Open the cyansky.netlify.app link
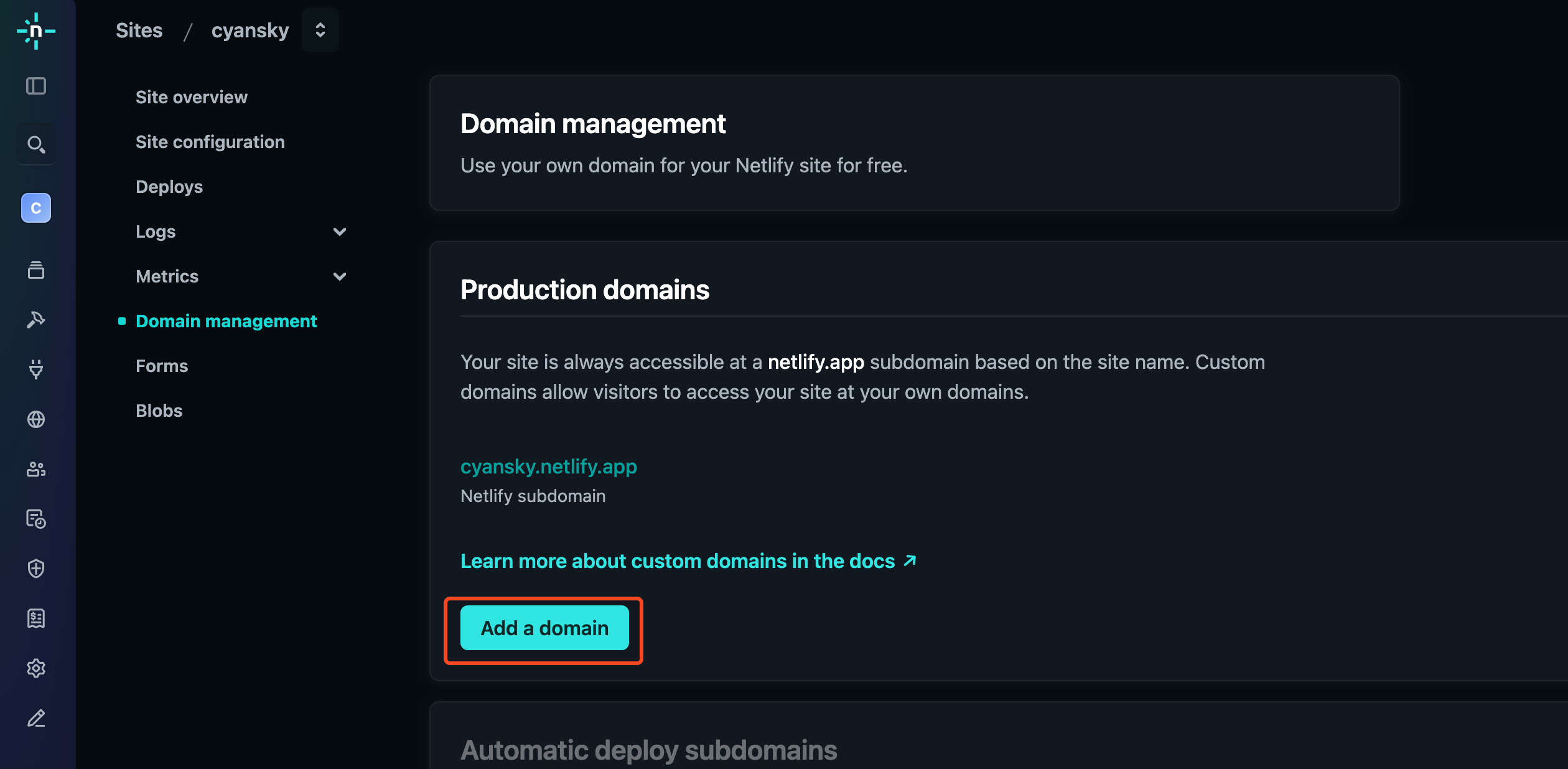Viewport: 1568px width, 769px height. 549,467
